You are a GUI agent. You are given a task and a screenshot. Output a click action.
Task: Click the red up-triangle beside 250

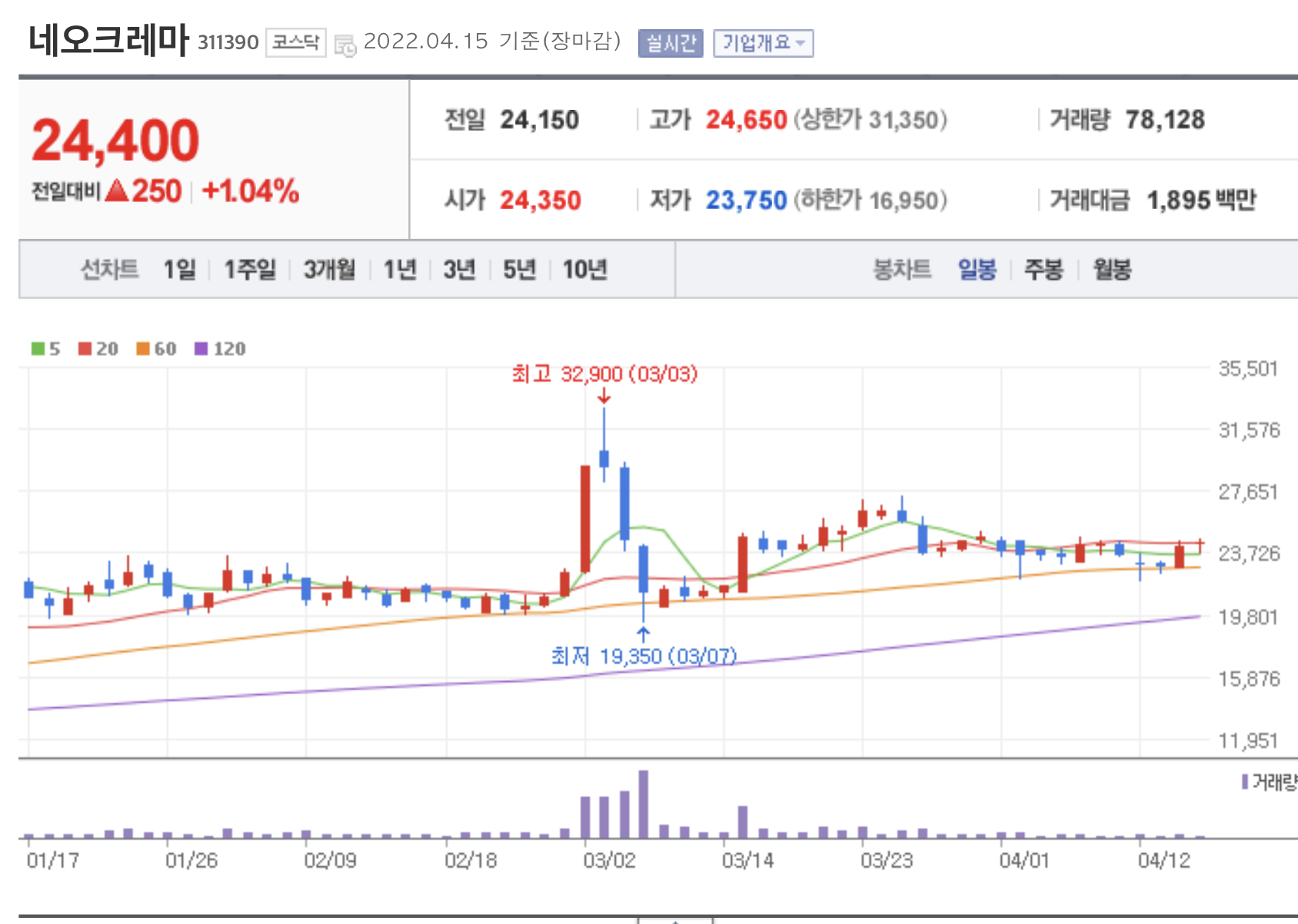[x=117, y=191]
